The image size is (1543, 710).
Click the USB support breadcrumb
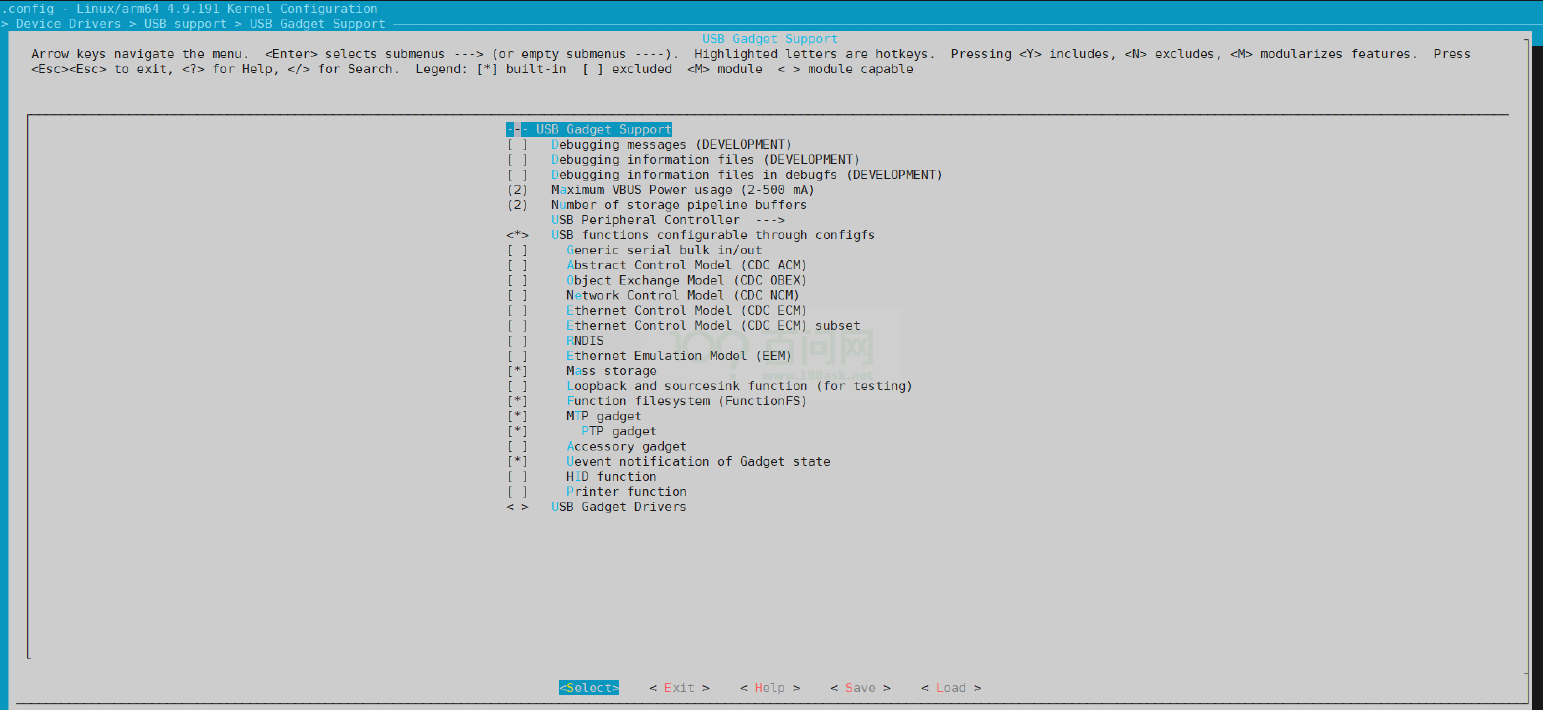click(x=186, y=23)
